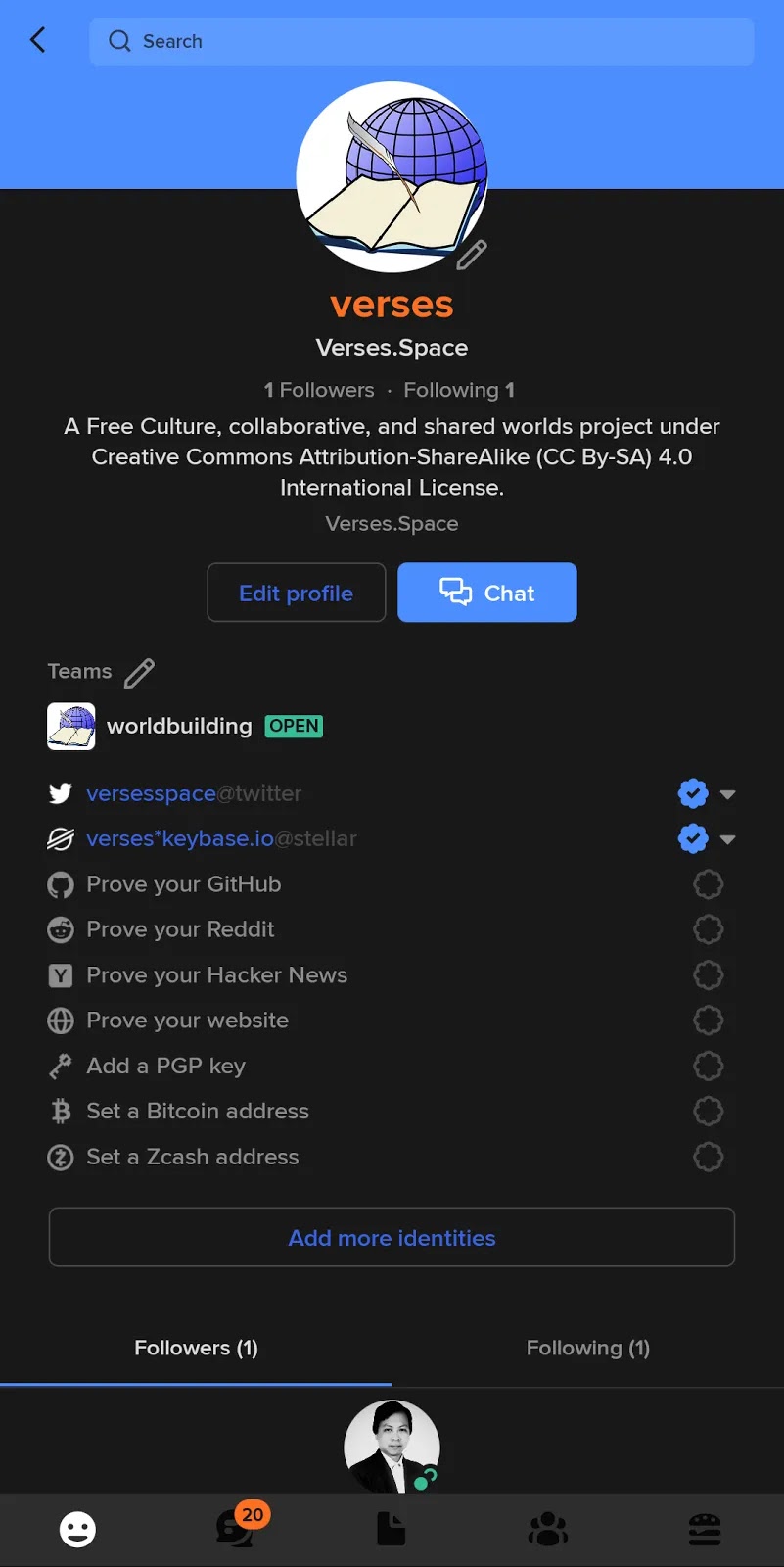This screenshot has height=1567, width=784.
Task: Expand dropdown arrow for Stellar identity
Action: tap(727, 839)
